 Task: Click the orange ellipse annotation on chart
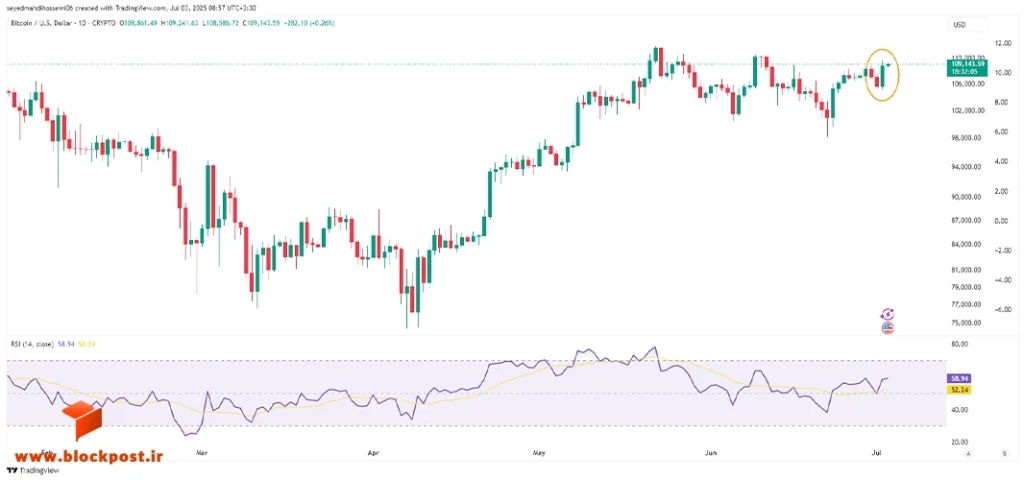[882, 74]
